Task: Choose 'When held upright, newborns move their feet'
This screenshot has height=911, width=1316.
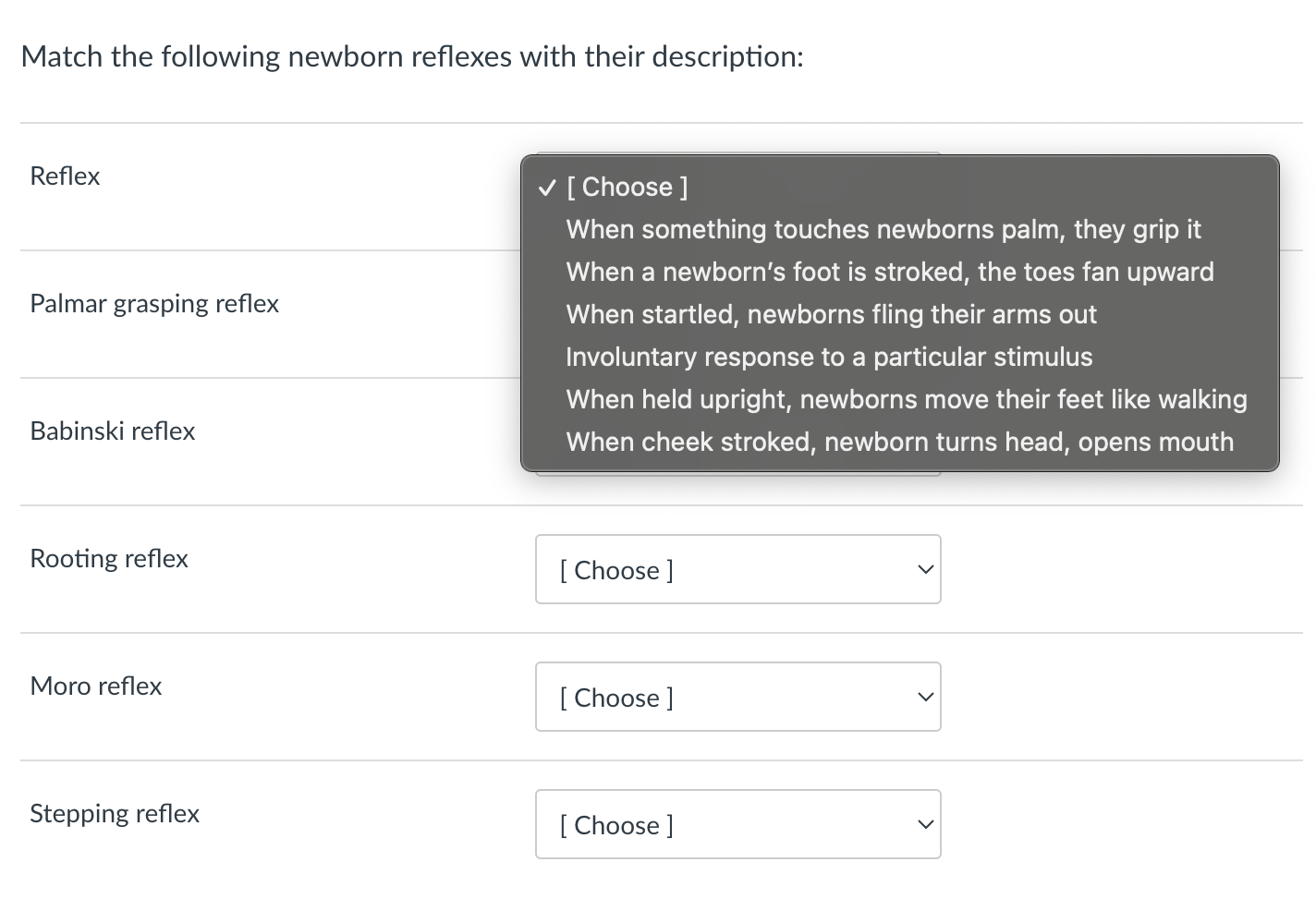Action: [x=906, y=399]
